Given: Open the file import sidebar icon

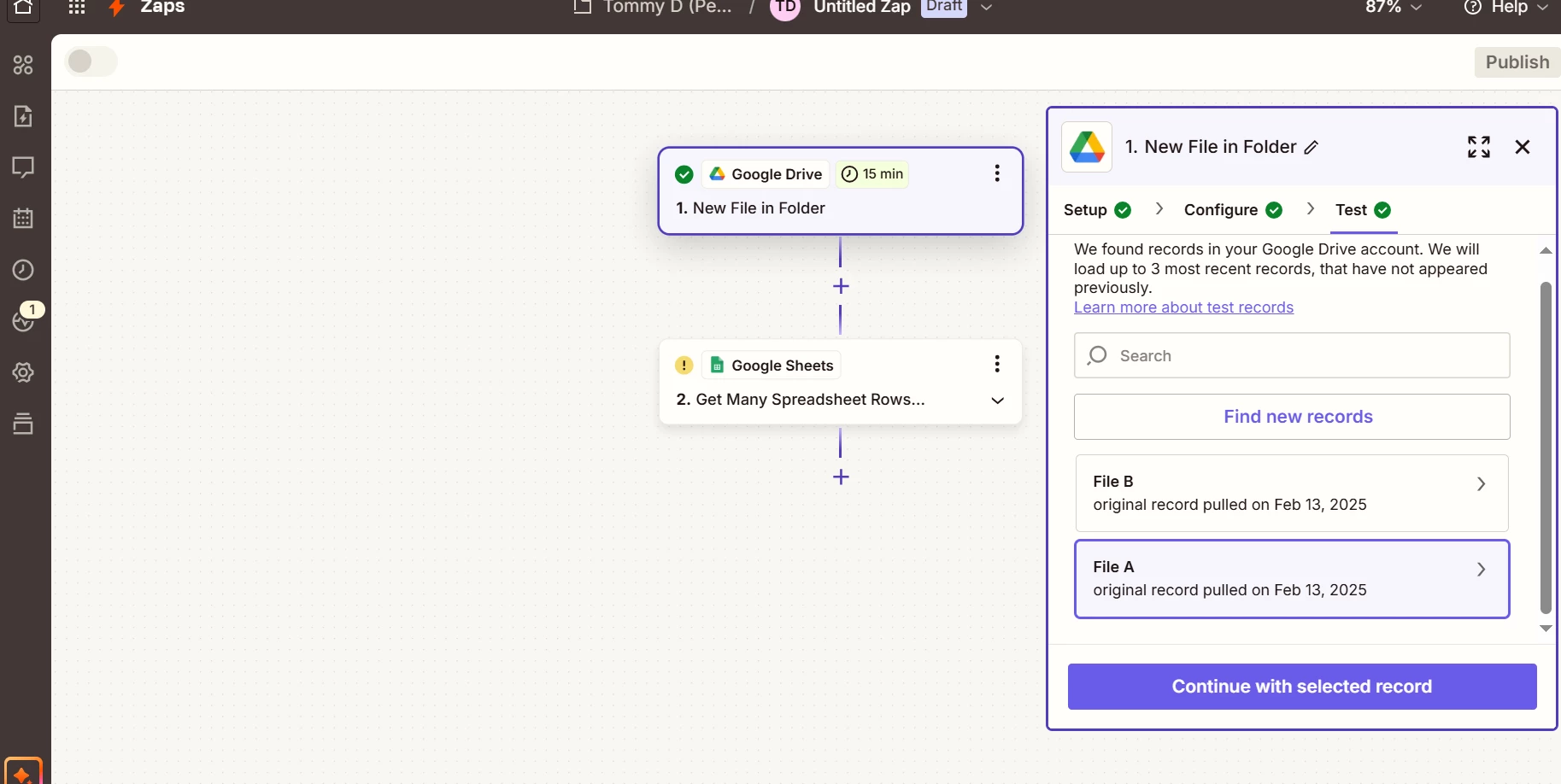Looking at the screenshot, I should [23, 116].
